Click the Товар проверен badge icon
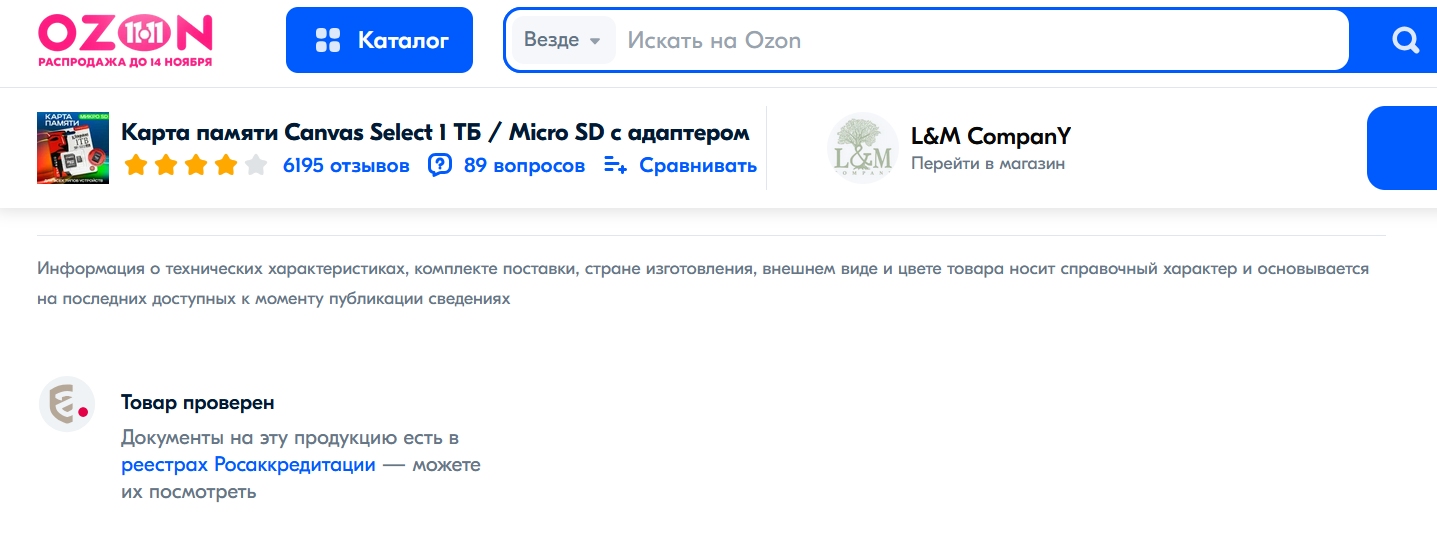1437x558 pixels. [67, 404]
